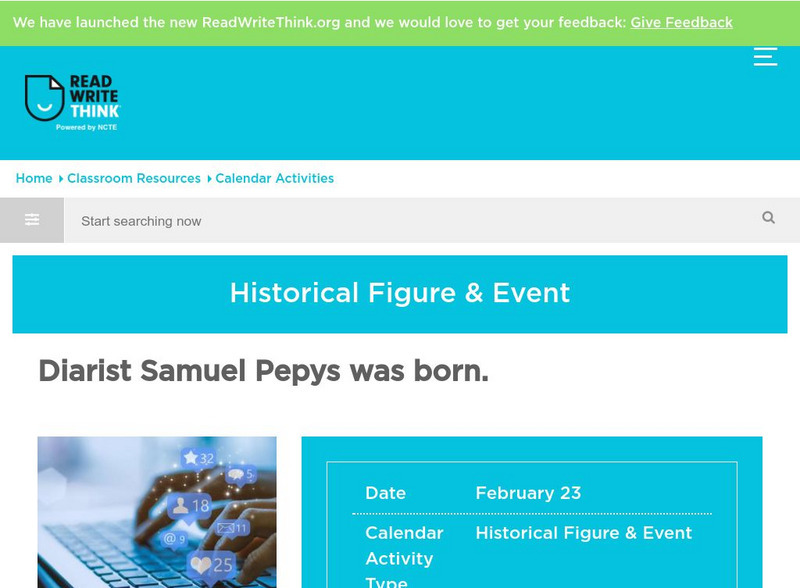
Task: Click the arrow before Classroom Resources
Action: 60,179
